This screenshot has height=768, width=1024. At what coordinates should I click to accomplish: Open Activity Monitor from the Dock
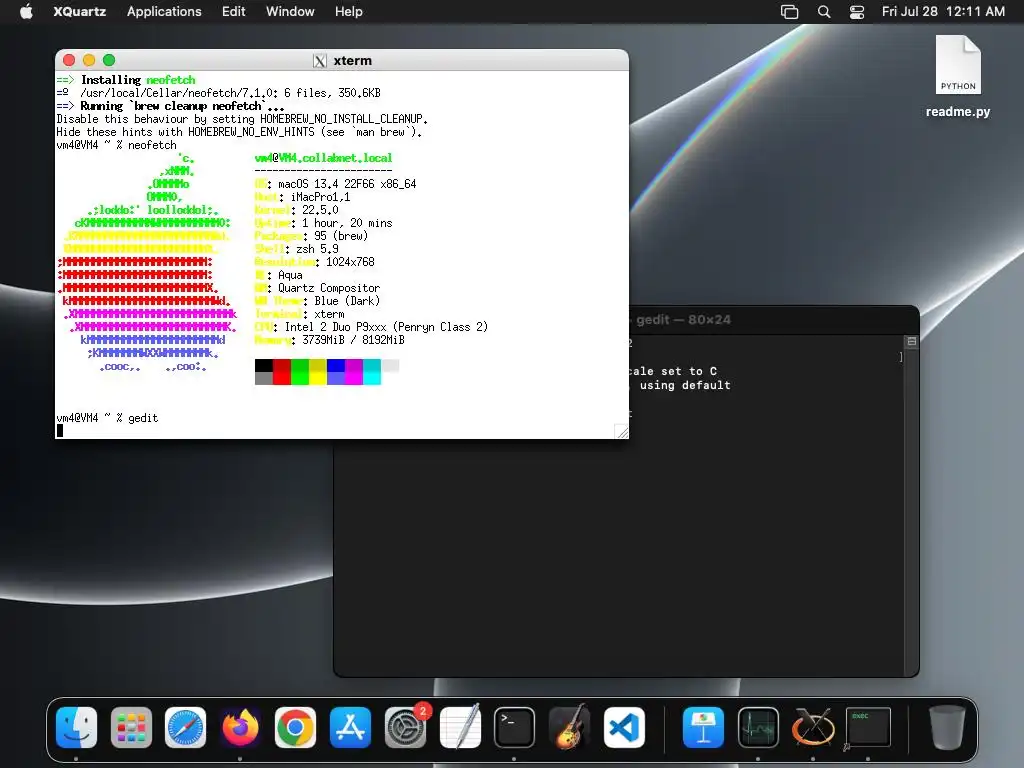tap(758, 727)
